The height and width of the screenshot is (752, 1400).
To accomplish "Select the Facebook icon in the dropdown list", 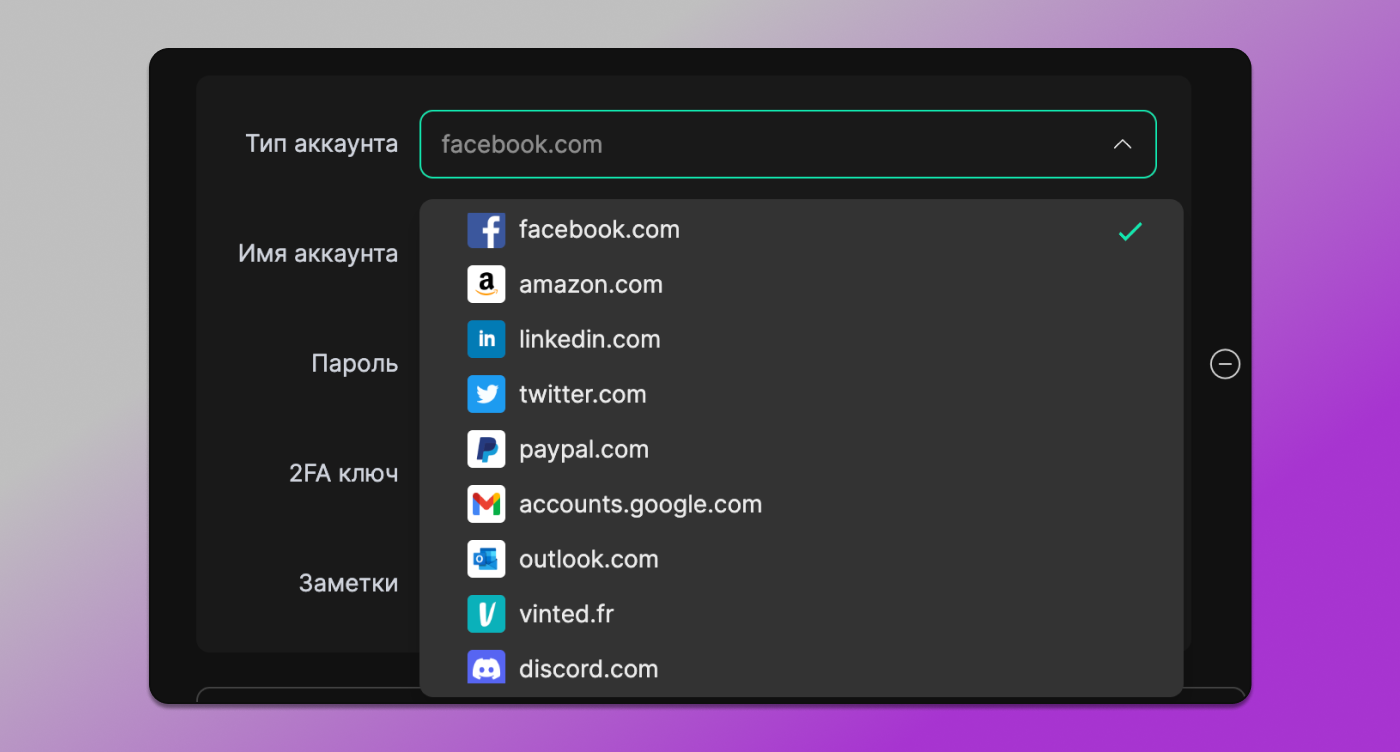I will 486,230.
